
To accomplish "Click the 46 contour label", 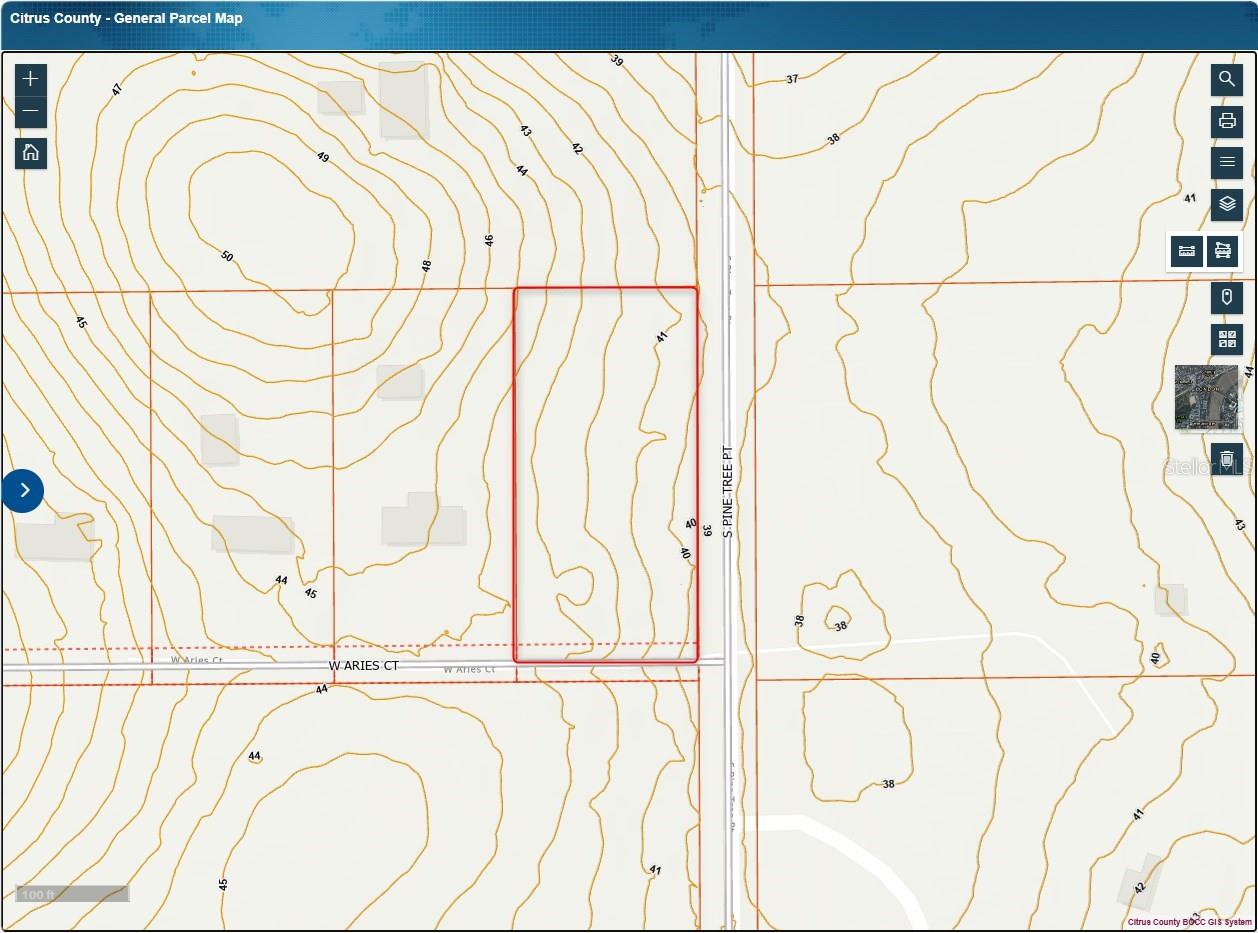I will [x=489, y=240].
